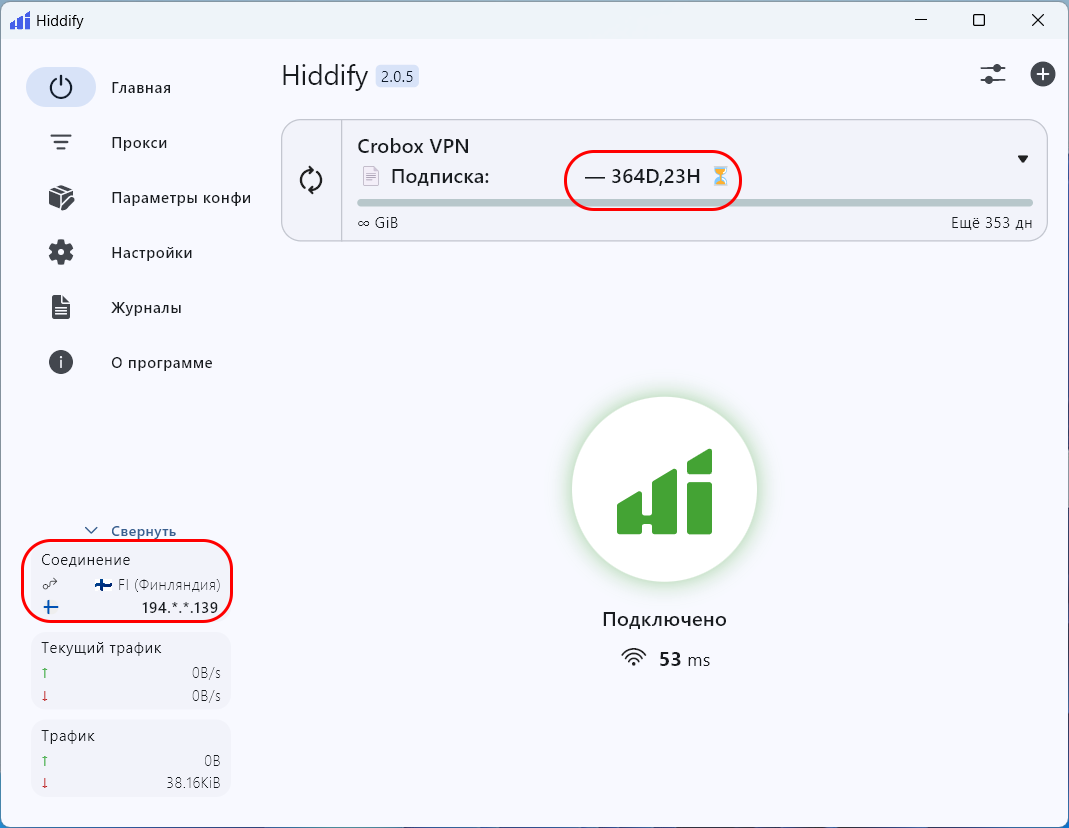The height and width of the screenshot is (828, 1069).
Task: Click the Подключено status text
Action: 664,619
